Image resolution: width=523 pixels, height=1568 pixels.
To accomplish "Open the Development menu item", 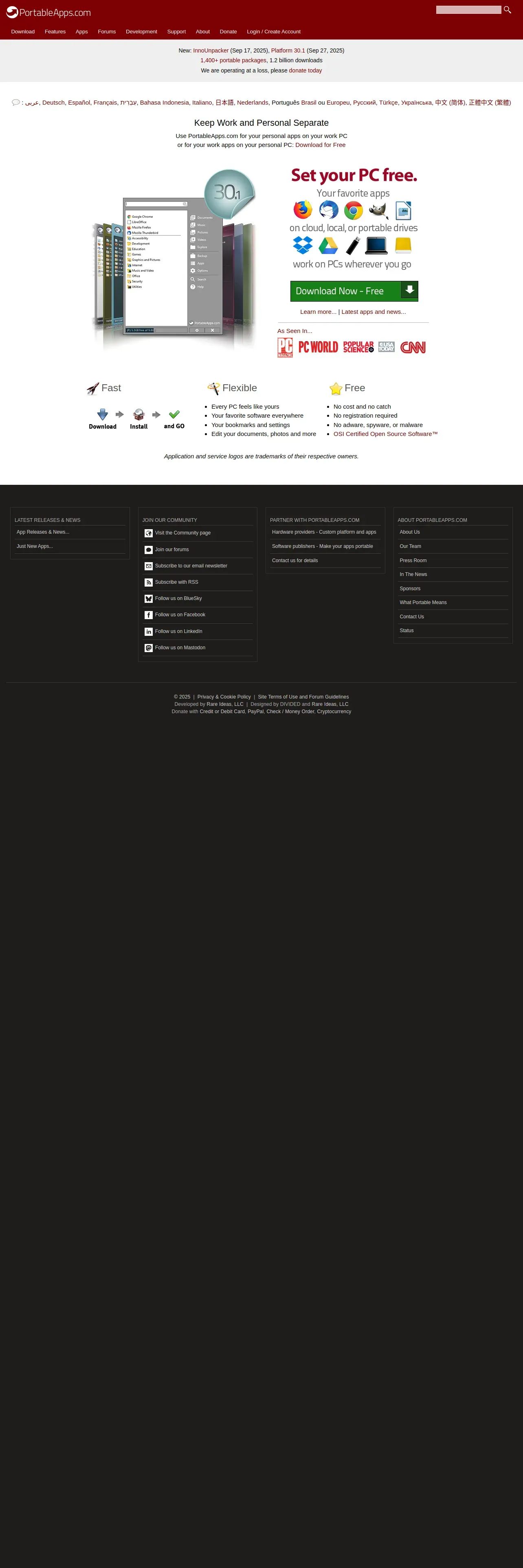I will [141, 32].
